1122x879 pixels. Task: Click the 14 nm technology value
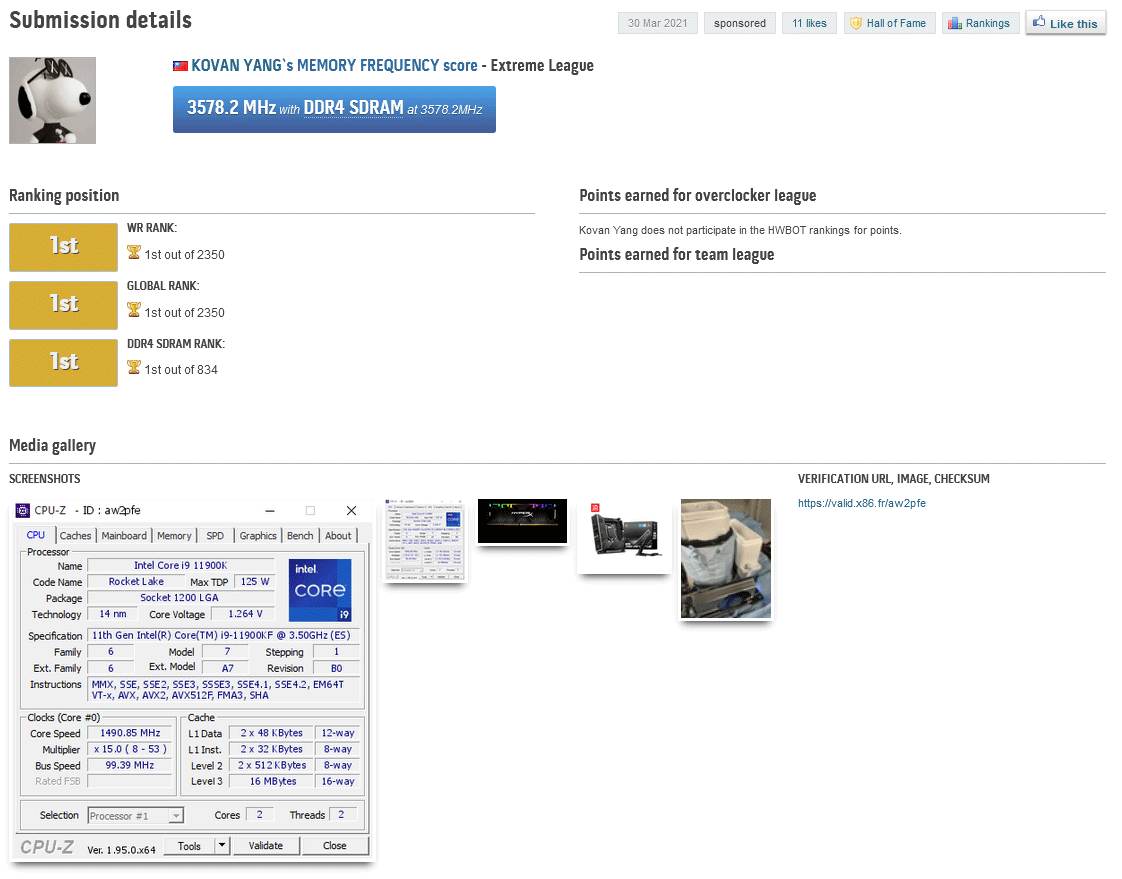[x=113, y=614]
